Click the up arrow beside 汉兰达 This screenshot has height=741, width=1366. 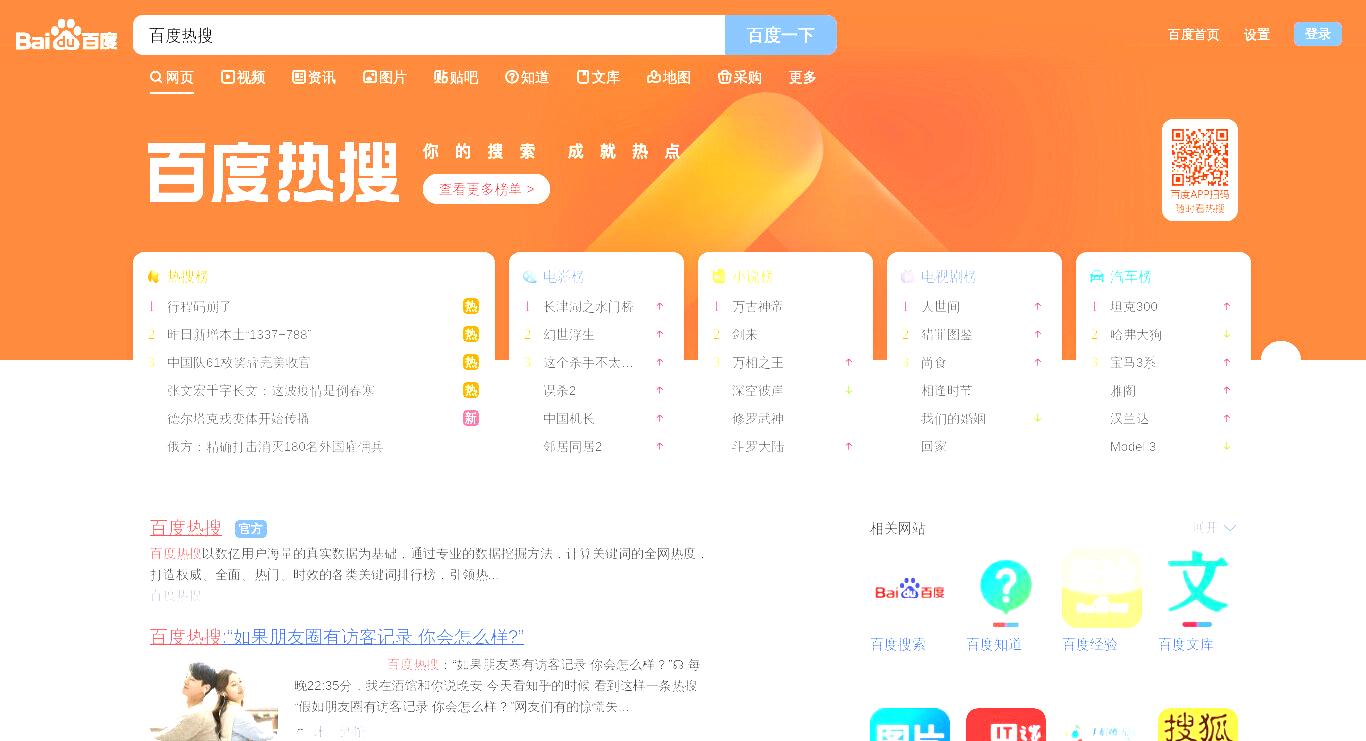point(1227,418)
